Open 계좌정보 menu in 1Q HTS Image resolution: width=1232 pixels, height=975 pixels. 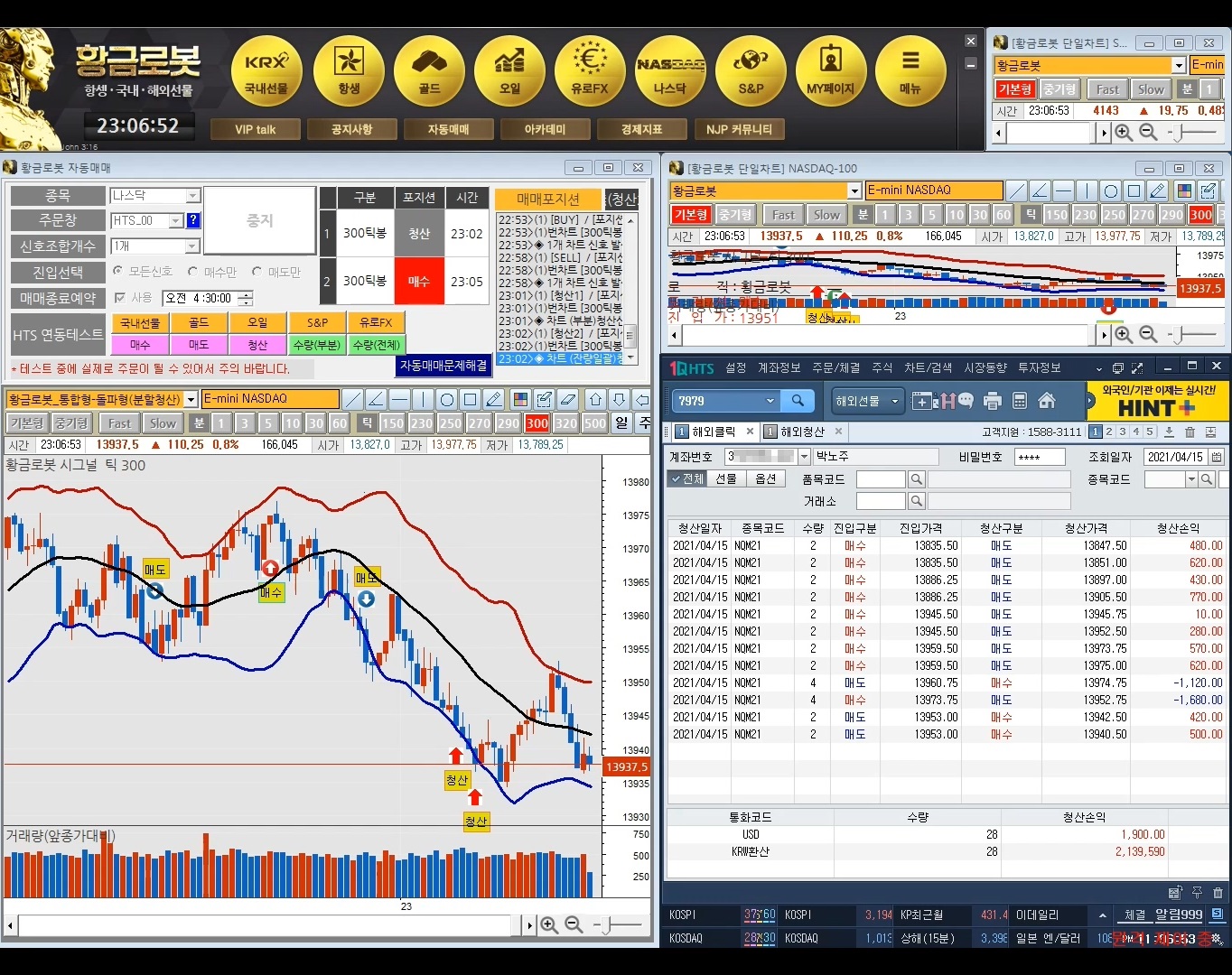[x=779, y=367]
